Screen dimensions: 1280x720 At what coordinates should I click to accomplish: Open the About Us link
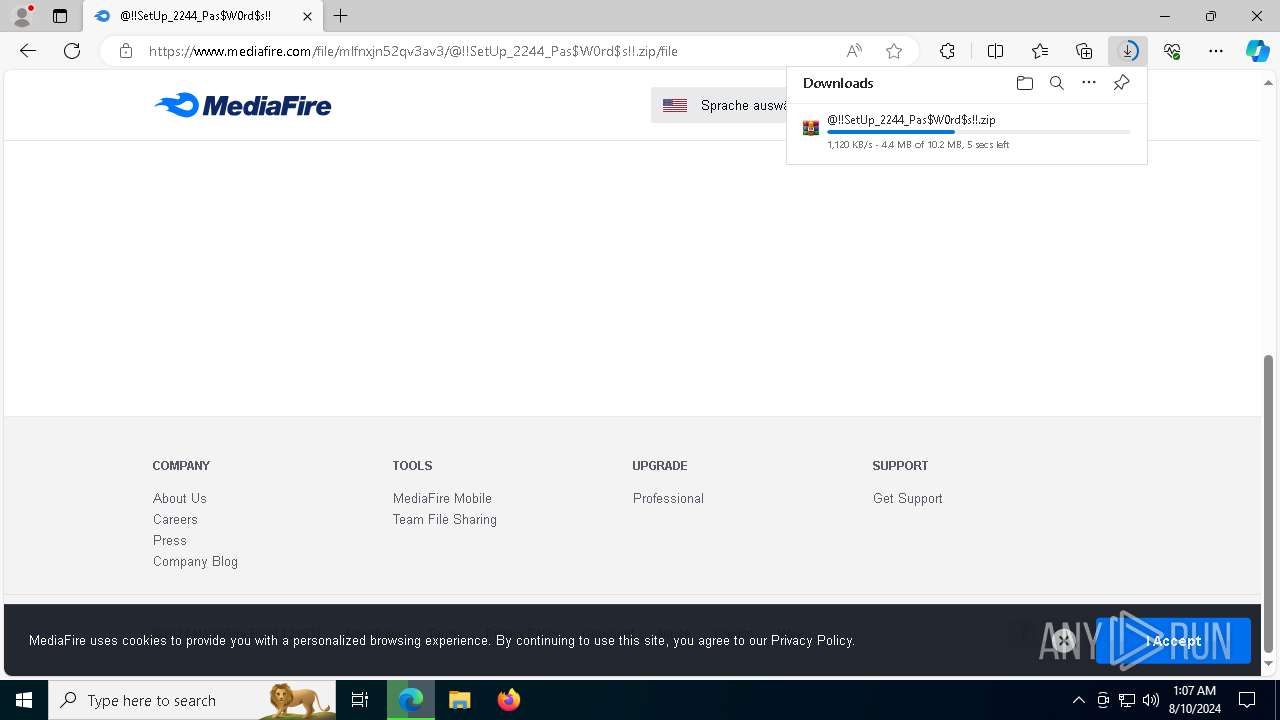point(180,498)
